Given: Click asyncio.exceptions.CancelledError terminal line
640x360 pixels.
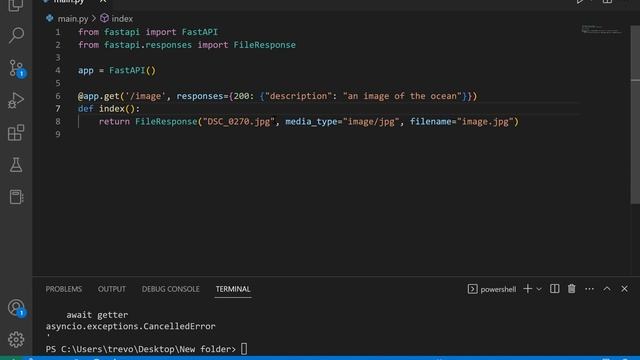Looking at the screenshot, I should [x=131, y=327].
